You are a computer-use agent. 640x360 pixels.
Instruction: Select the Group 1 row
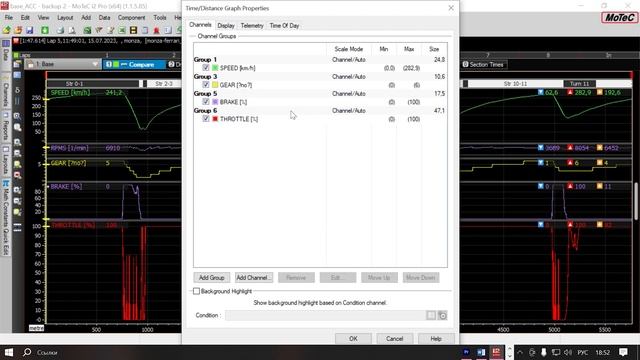(x=320, y=60)
